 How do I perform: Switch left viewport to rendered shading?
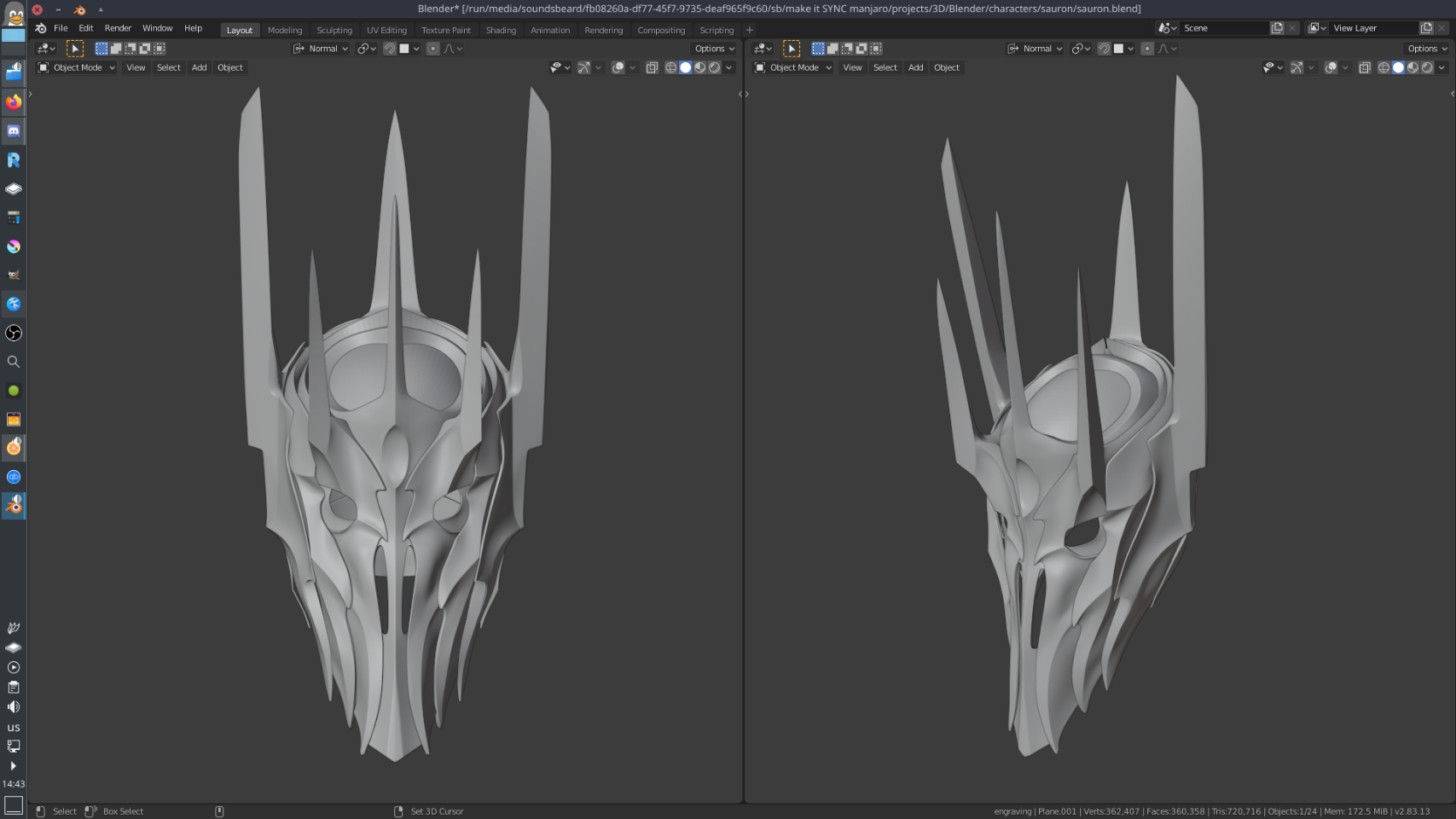coord(715,67)
